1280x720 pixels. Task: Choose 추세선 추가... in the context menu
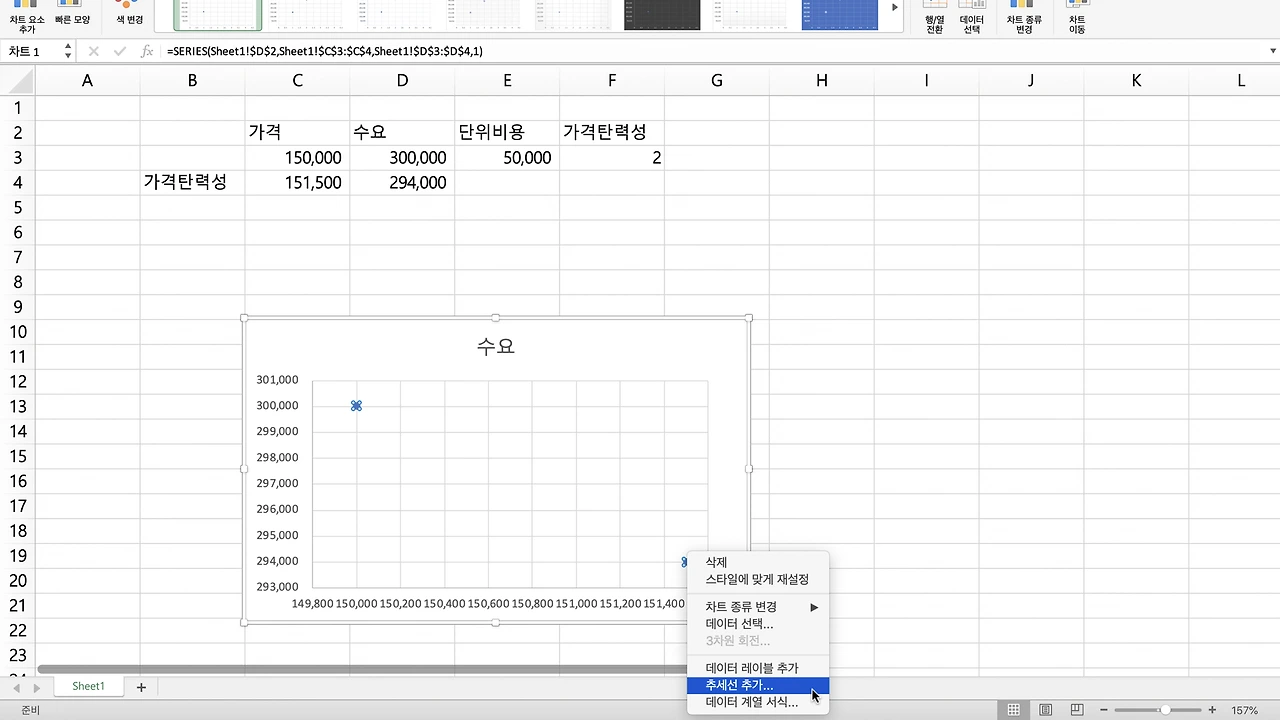pyautogui.click(x=758, y=686)
